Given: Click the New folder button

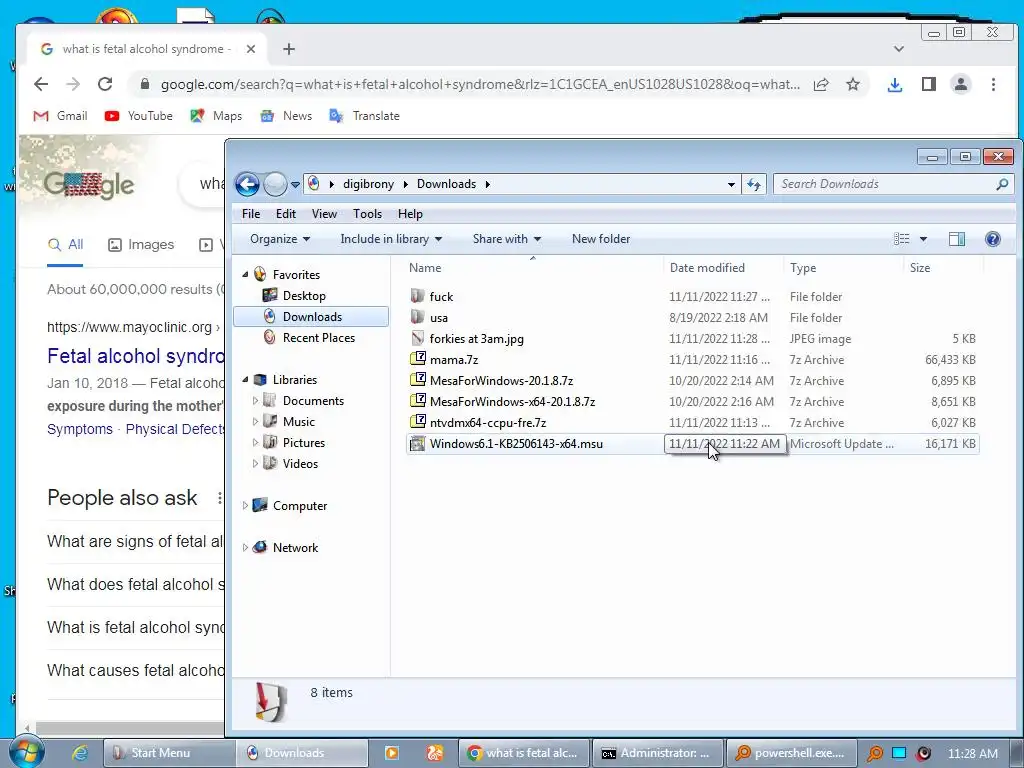Looking at the screenshot, I should coord(601,239).
